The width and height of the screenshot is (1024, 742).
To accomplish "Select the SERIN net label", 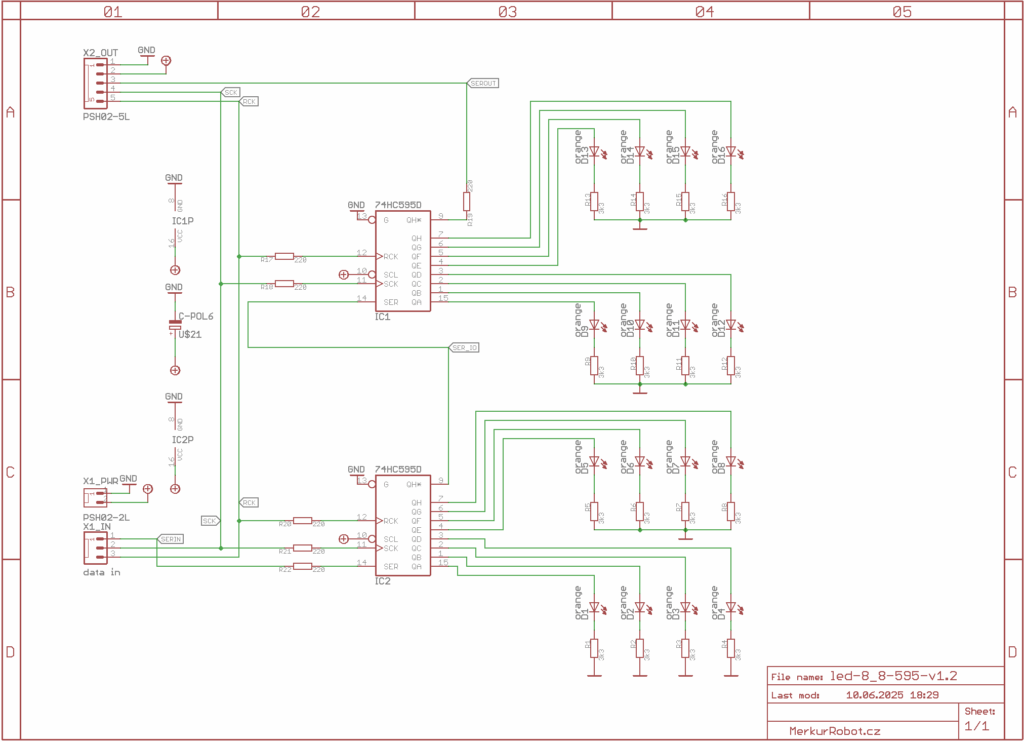I will click(x=170, y=538).
